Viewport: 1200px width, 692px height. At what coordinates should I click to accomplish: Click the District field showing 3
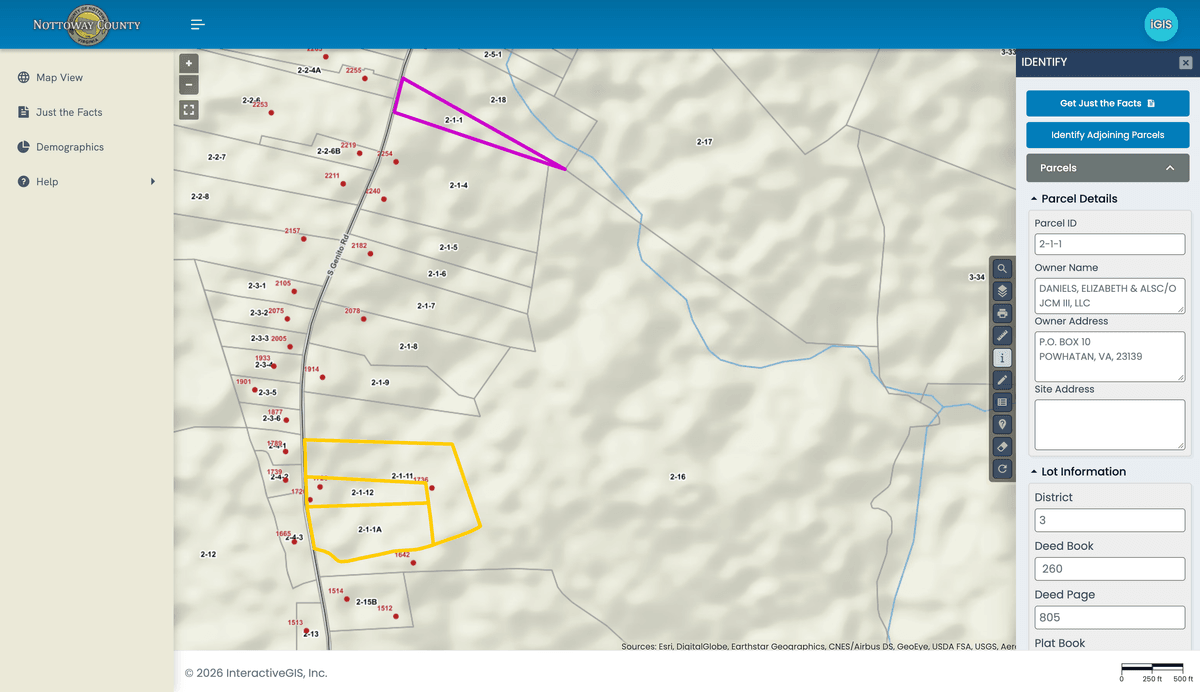click(1109, 521)
